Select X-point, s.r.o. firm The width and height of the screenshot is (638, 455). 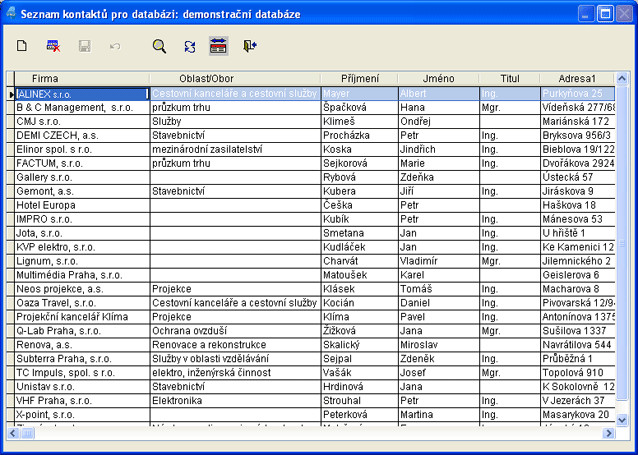point(82,415)
